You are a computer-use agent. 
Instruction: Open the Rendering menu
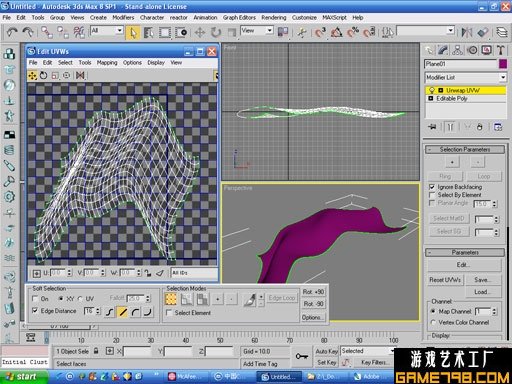coord(274,17)
